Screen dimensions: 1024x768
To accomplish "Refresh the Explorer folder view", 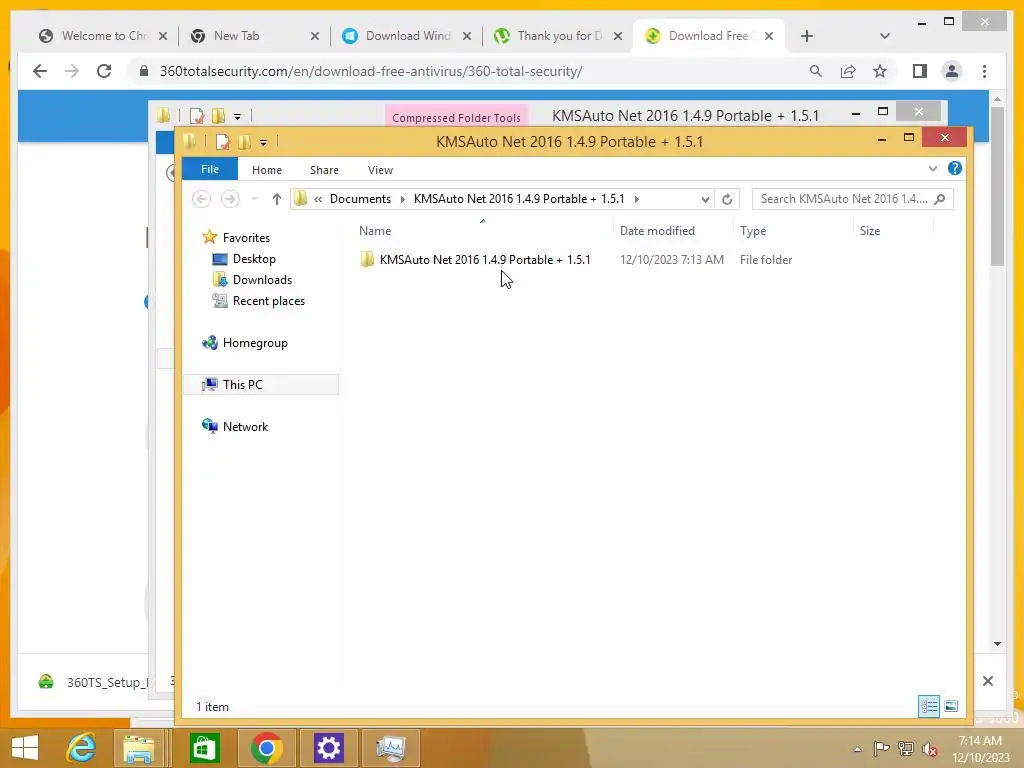I will (x=727, y=199).
